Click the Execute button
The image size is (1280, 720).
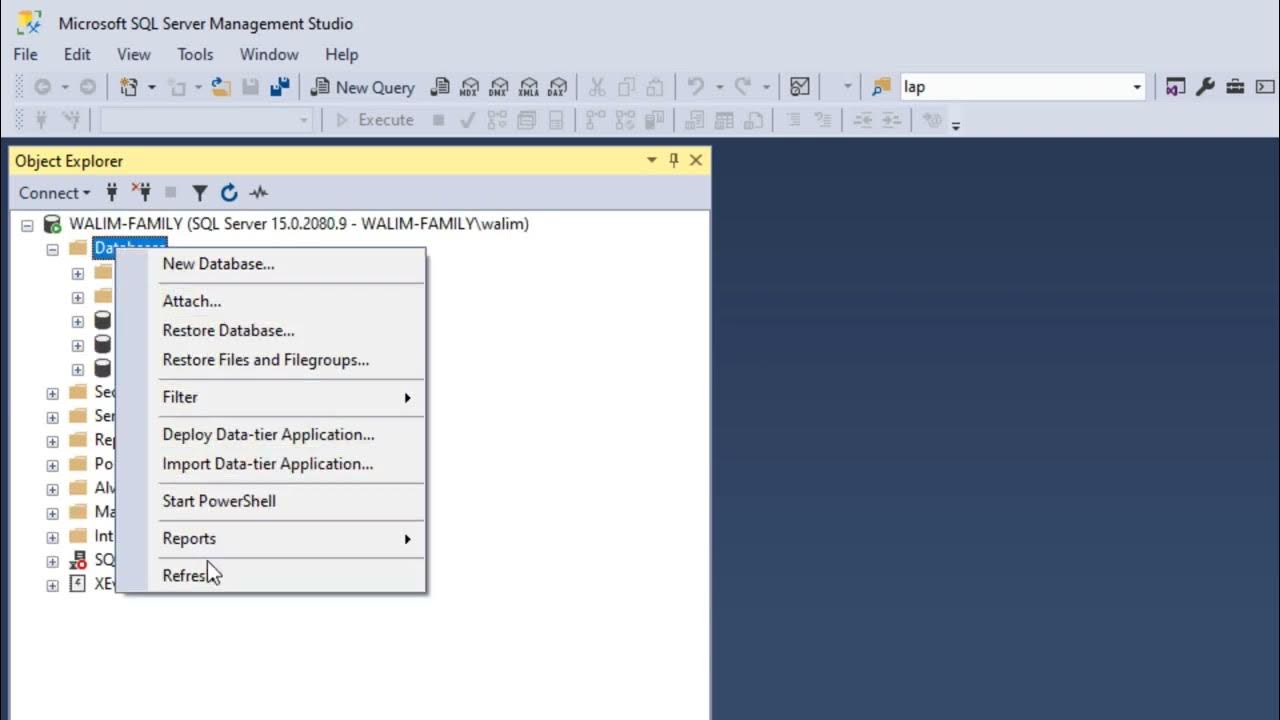coord(374,120)
